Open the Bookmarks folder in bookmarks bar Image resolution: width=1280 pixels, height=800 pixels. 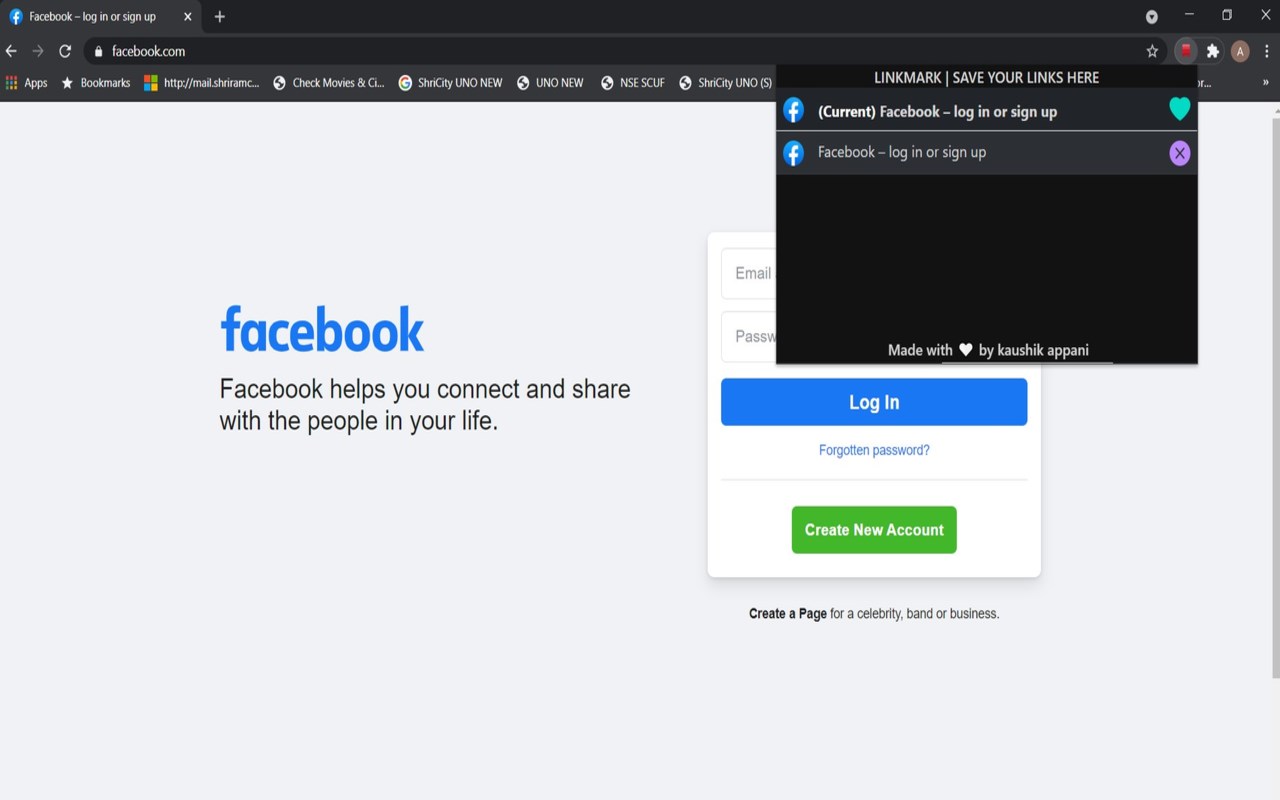pyautogui.click(x=95, y=83)
